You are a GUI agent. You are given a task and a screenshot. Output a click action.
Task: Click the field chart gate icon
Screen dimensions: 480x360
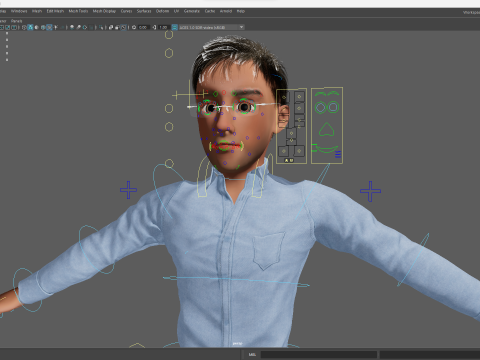click(x=1, y=27)
